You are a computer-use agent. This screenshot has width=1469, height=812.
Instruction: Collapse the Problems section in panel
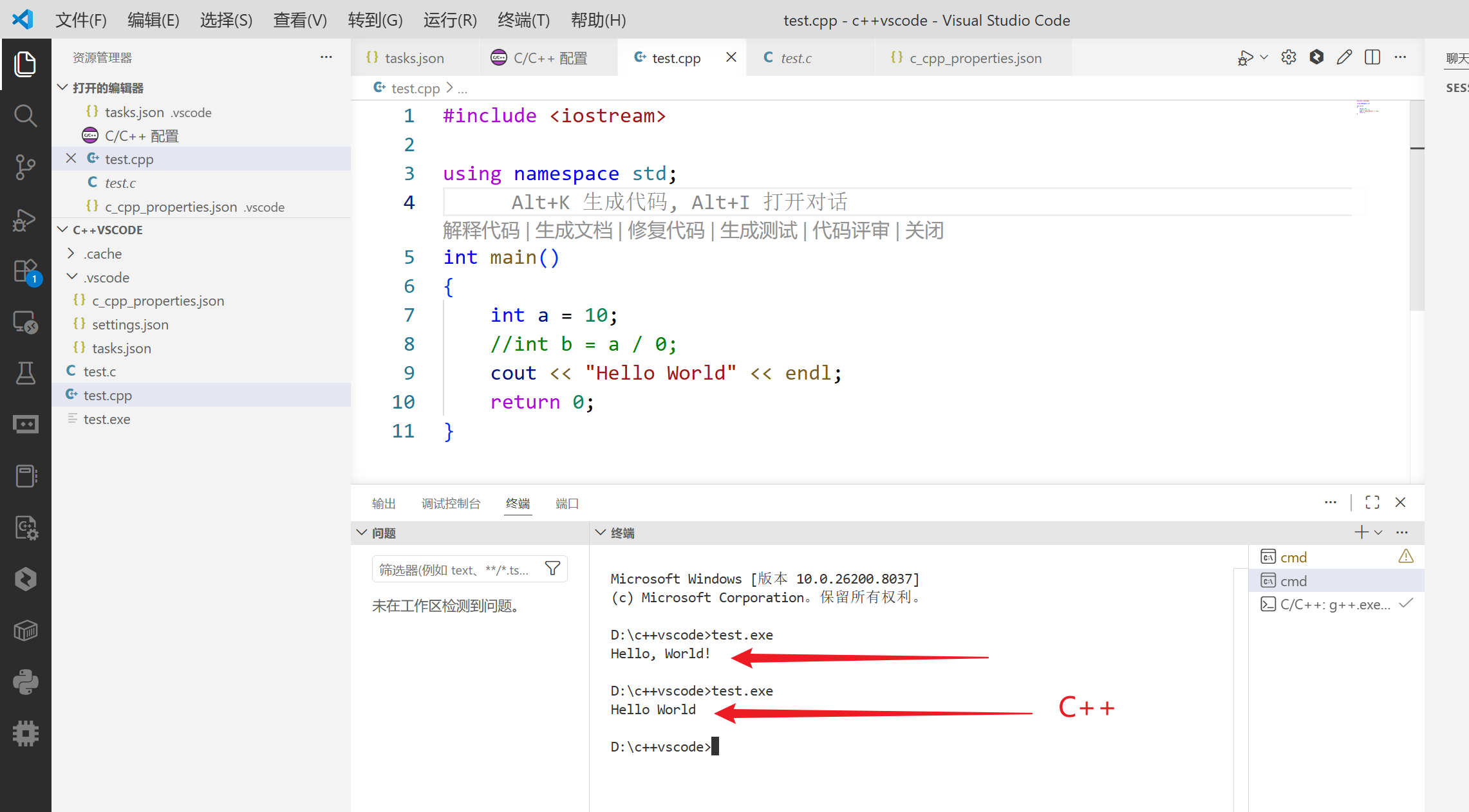pos(362,533)
